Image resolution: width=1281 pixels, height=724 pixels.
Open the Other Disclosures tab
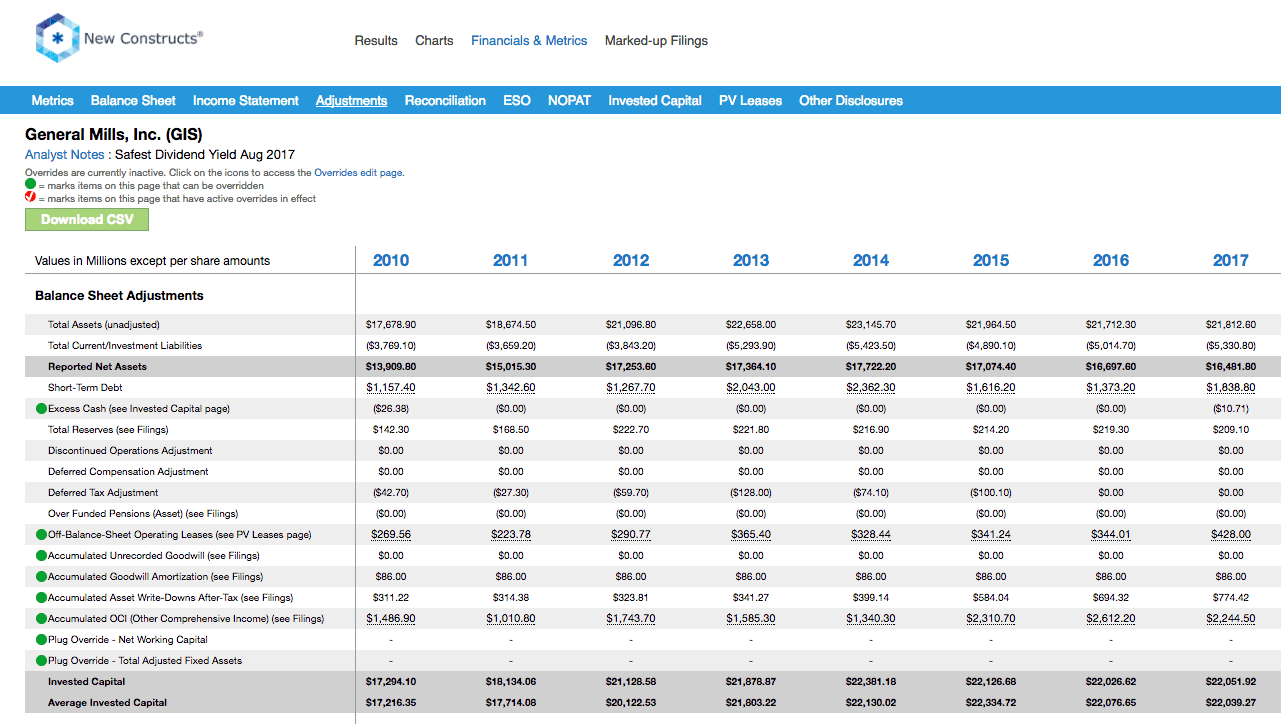pos(851,101)
